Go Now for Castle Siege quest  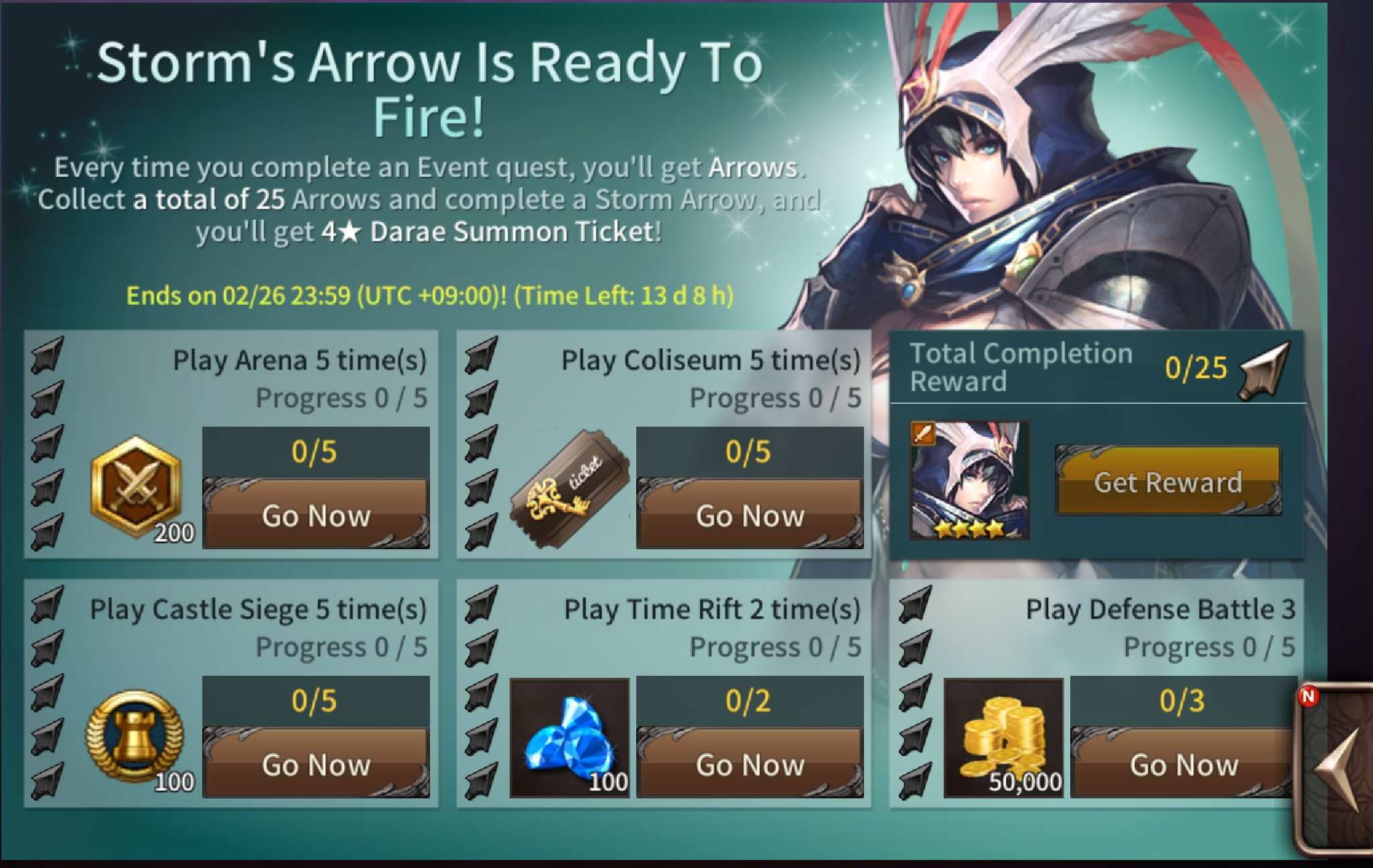coord(316,763)
